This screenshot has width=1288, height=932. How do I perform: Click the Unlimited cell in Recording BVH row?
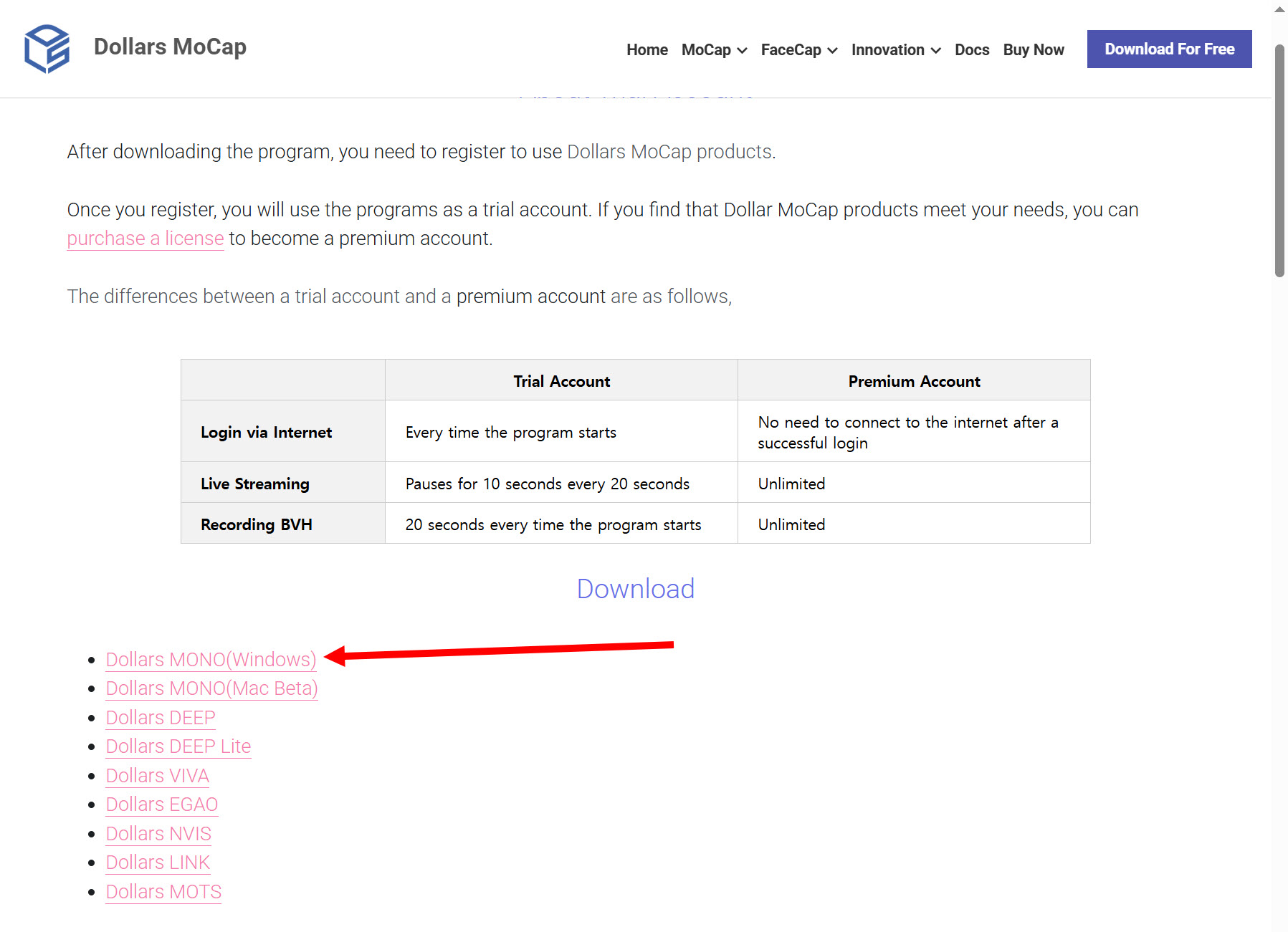coord(914,524)
